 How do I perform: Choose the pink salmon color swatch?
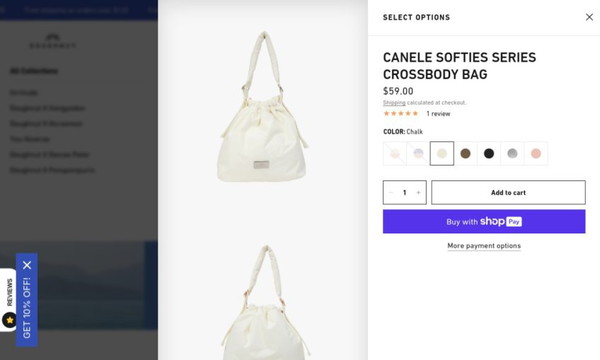pos(536,153)
